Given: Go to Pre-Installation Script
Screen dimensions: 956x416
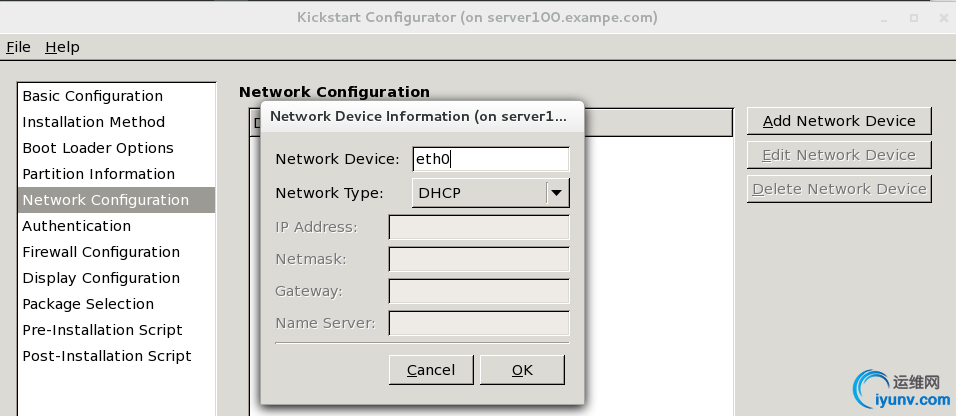Looking at the screenshot, I should pyautogui.click(x=102, y=330).
